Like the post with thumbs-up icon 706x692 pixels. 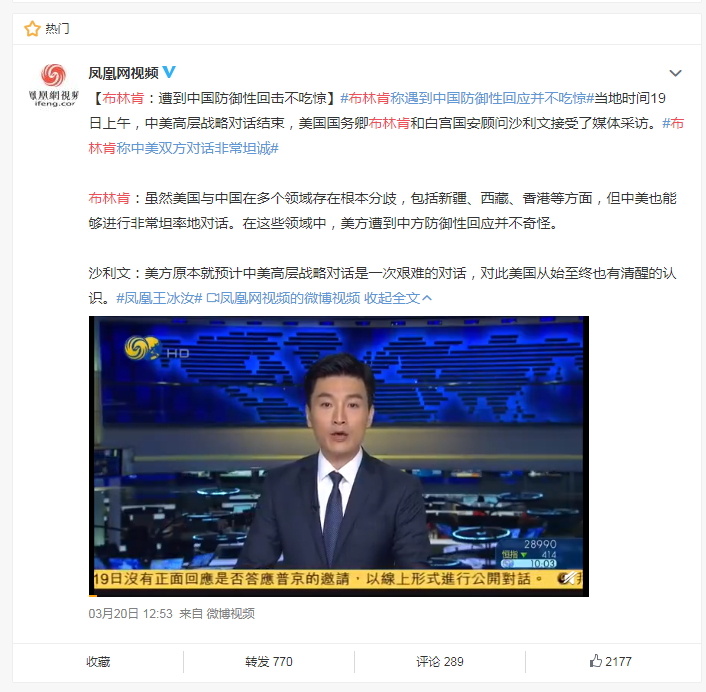[610, 661]
